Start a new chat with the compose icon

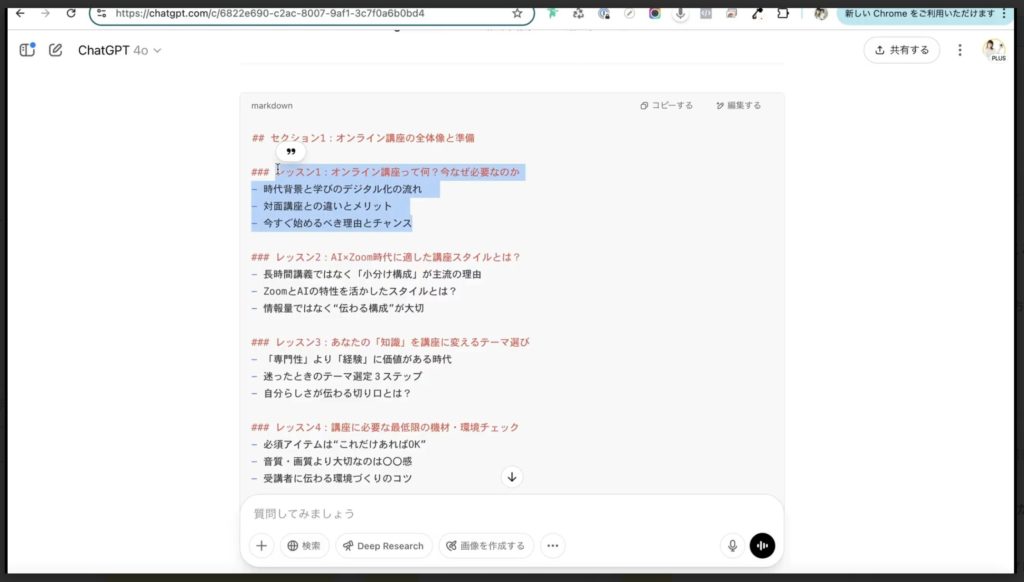point(56,50)
